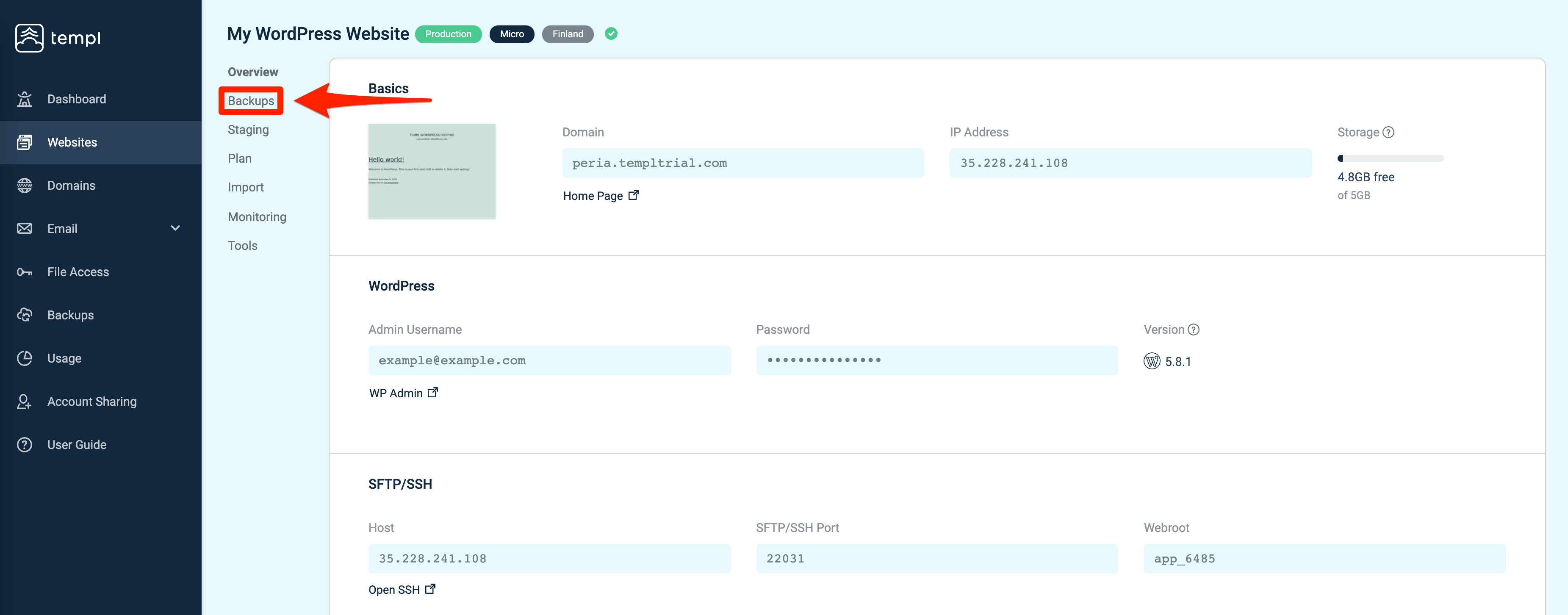Open Account Sharing in sidebar
The image size is (1568, 615).
tap(100, 401)
